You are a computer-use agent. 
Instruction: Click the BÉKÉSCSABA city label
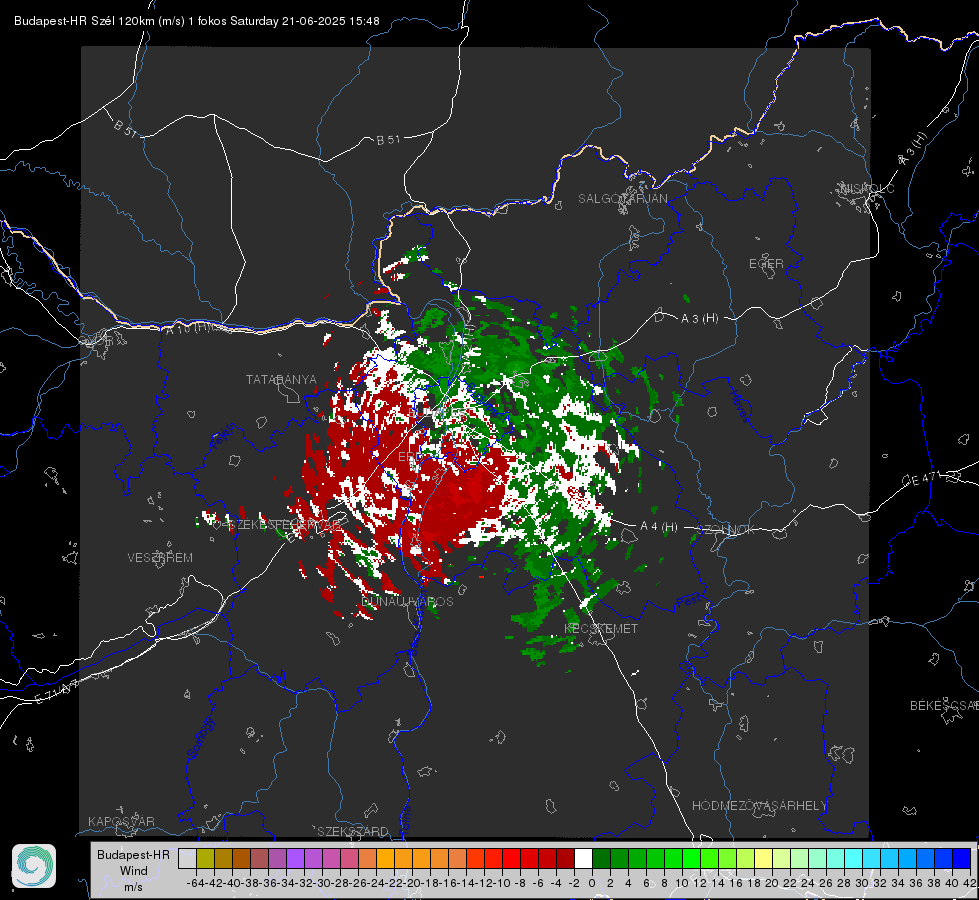944,706
